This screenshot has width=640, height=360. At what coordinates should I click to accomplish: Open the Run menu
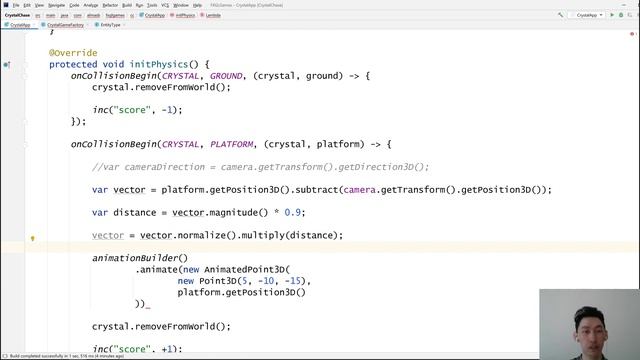(x=140, y=5)
